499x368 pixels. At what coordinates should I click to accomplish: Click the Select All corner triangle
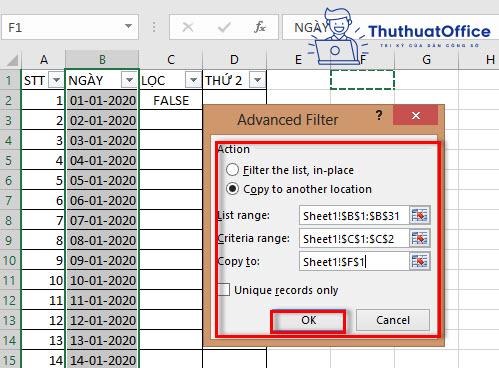(x=12, y=60)
